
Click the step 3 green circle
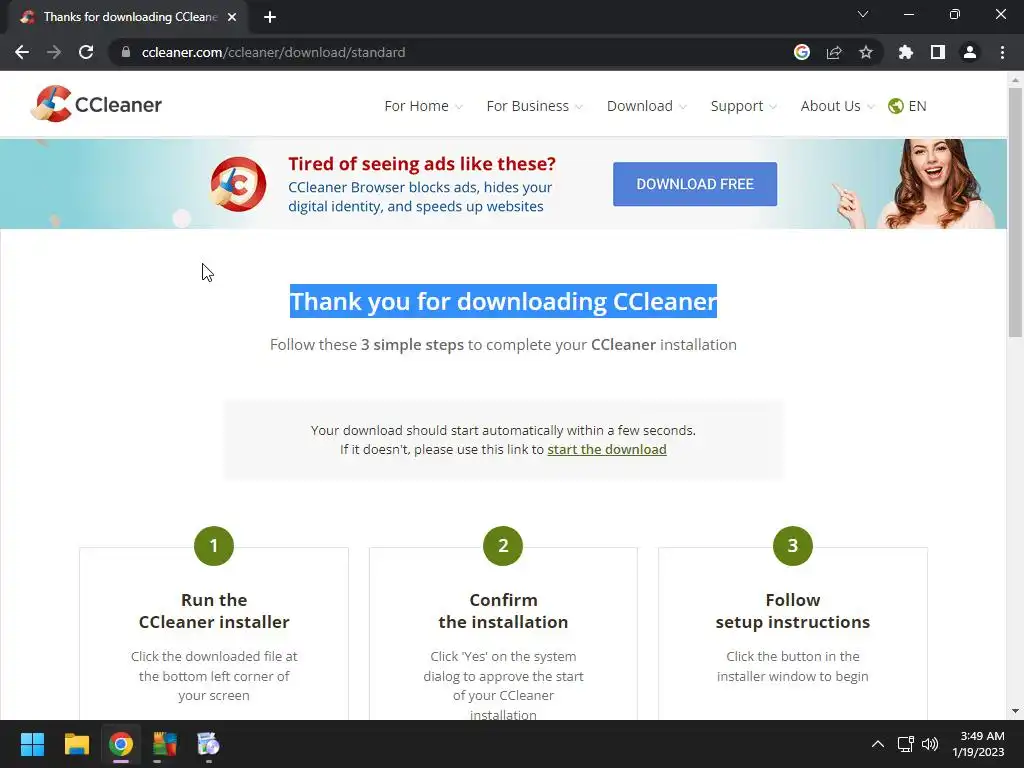coord(792,546)
